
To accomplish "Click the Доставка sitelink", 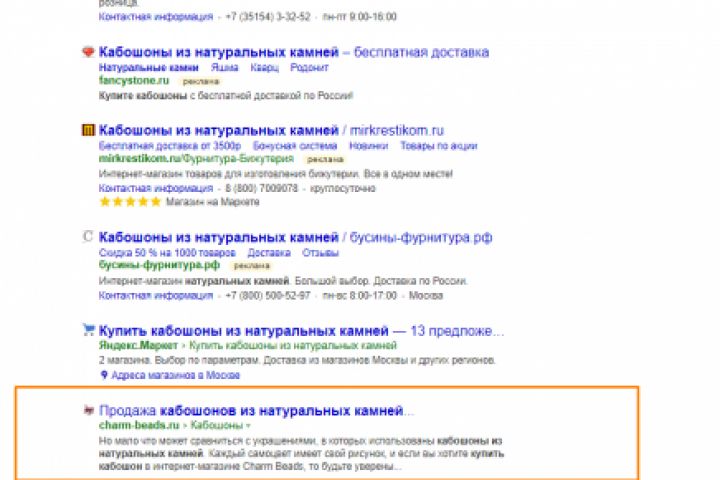I will point(269,253).
